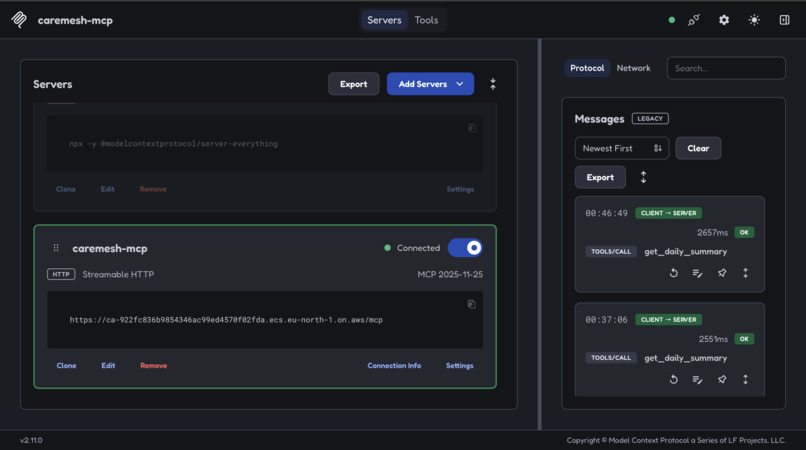The width and height of the screenshot is (806, 450).
Task: Click the green status indicator in header
Action: 671,20
